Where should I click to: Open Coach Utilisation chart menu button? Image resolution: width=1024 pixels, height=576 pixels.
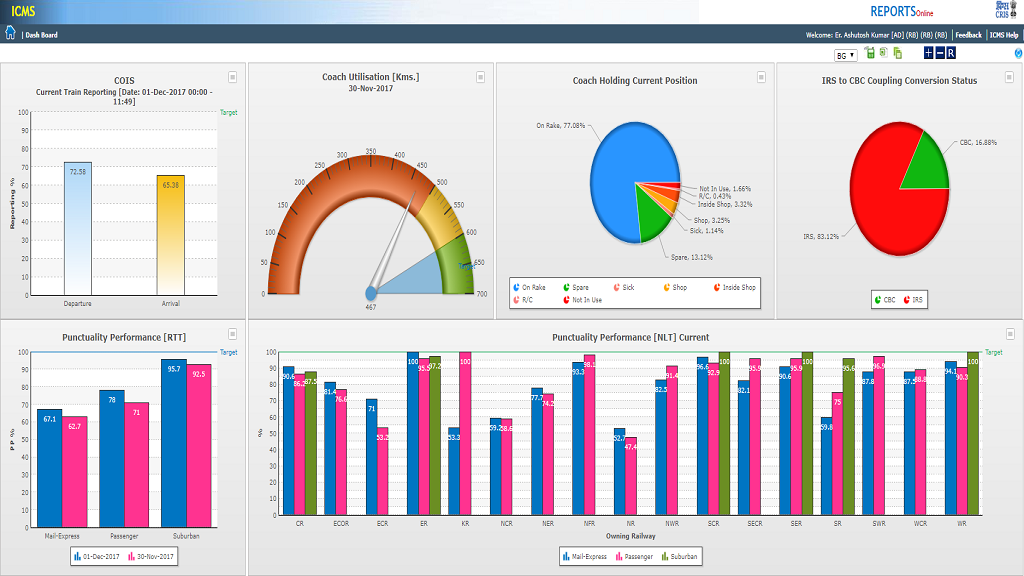481,77
